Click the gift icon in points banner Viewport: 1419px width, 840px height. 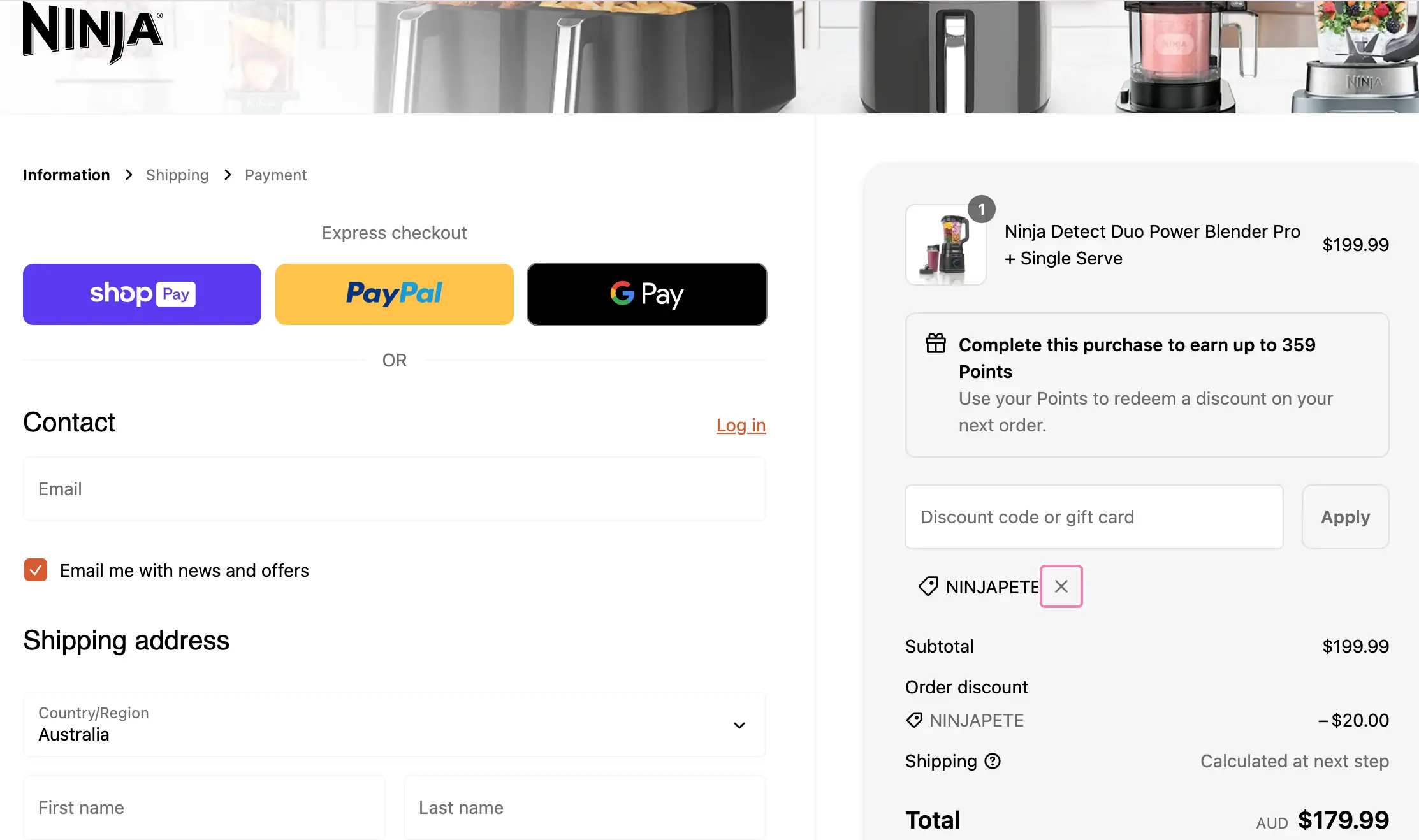[936, 344]
